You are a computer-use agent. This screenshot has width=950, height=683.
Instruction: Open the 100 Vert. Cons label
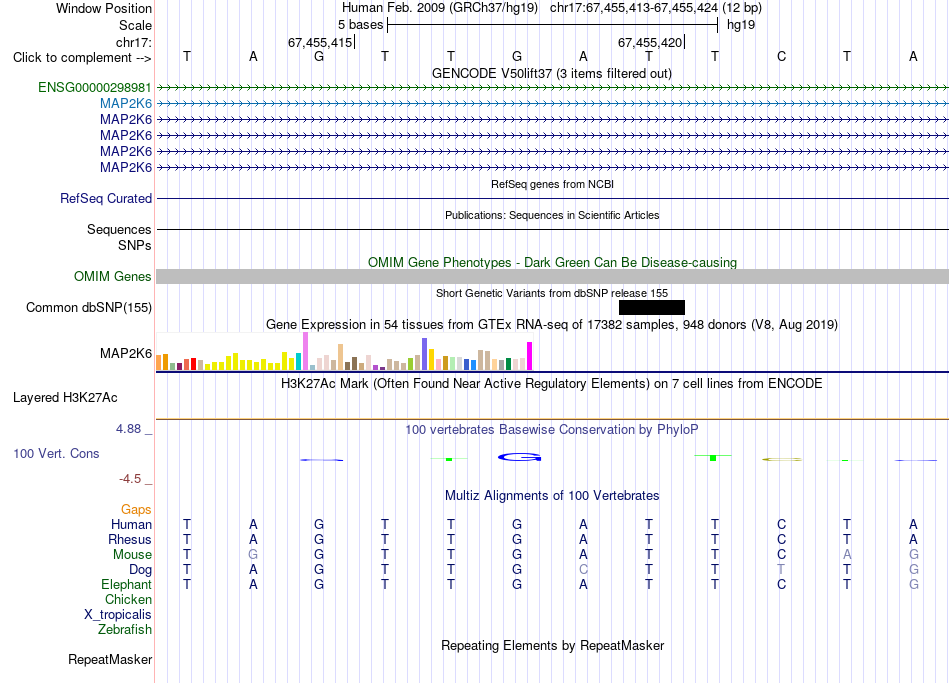point(56,453)
